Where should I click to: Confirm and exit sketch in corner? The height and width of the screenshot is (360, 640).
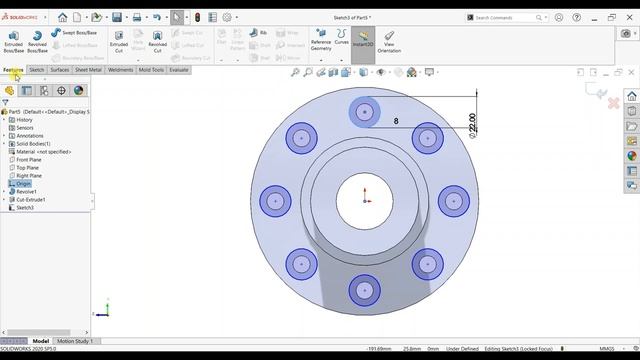tap(596, 90)
